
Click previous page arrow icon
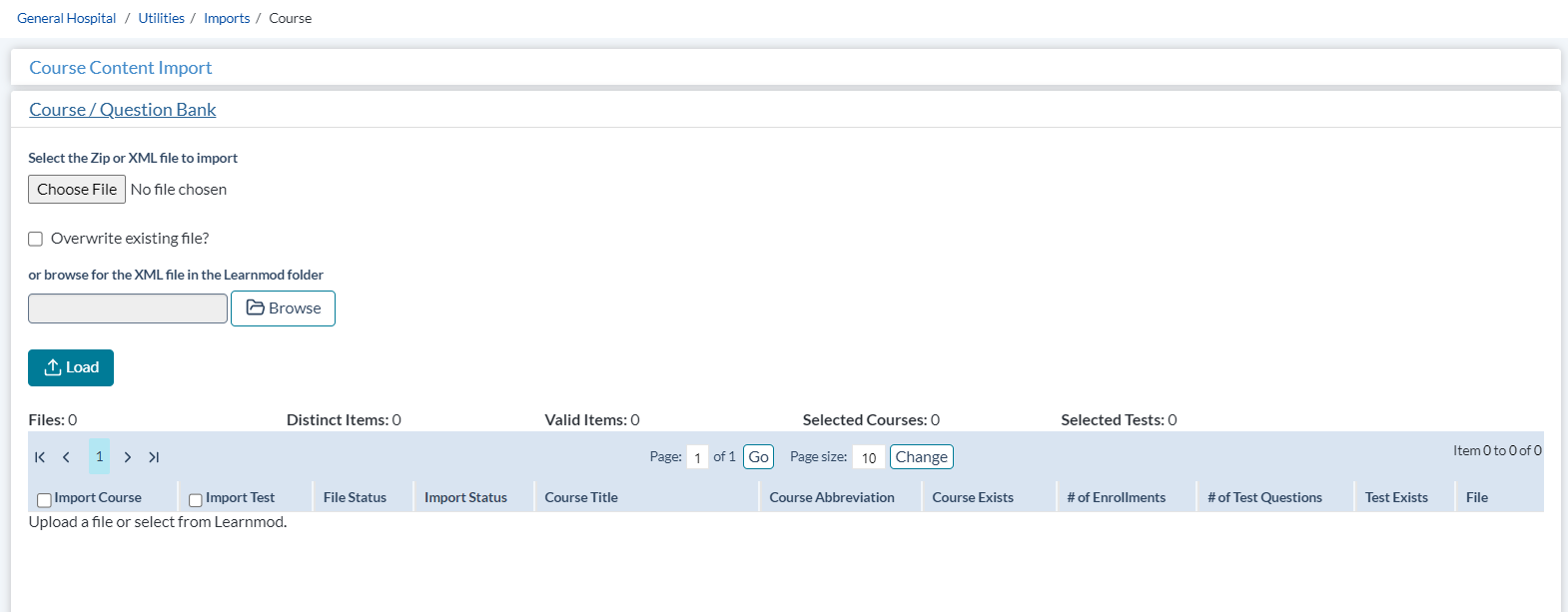[x=66, y=457]
